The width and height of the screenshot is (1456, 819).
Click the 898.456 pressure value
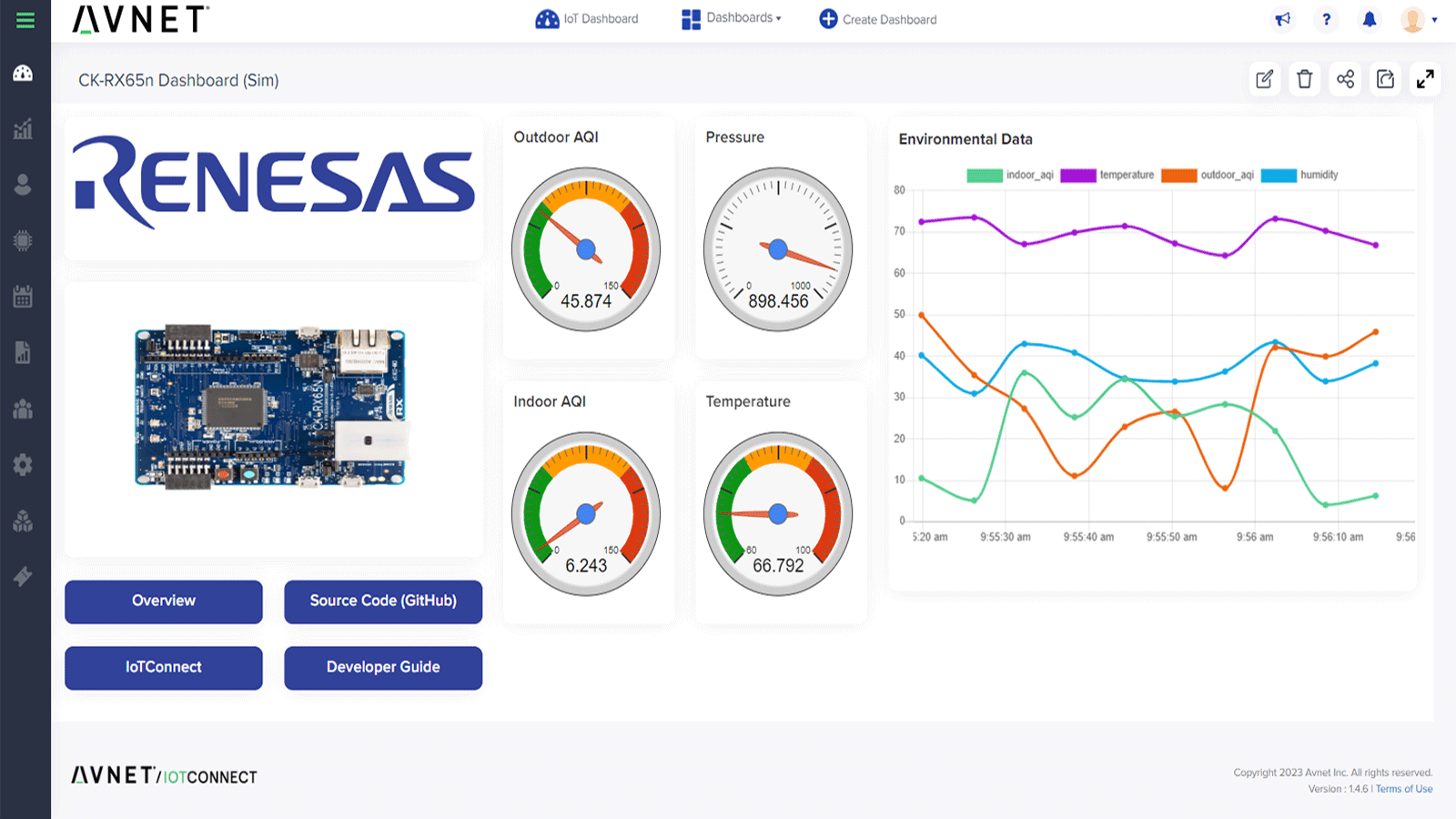778,301
